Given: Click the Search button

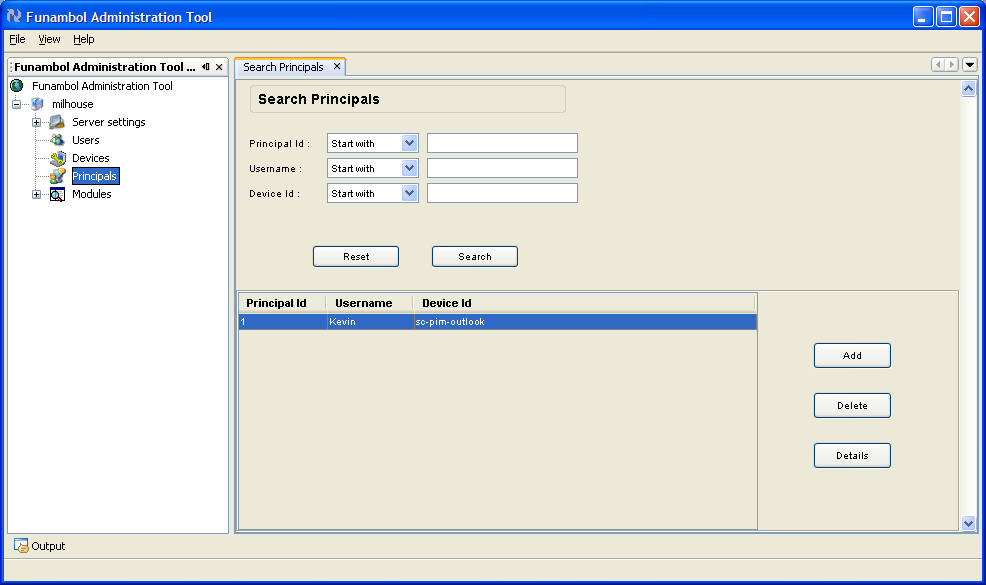Looking at the screenshot, I should 475,257.
